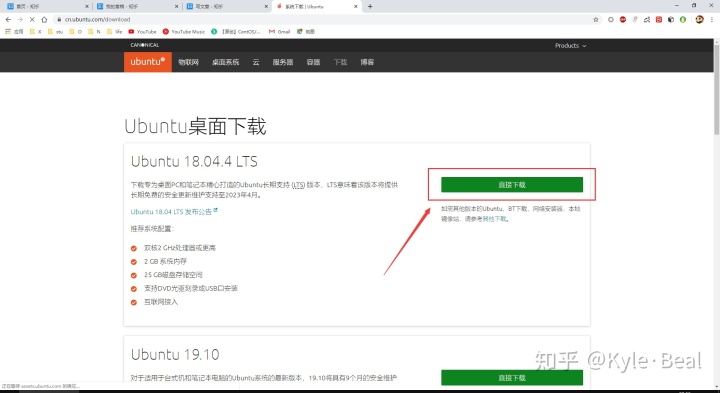Download Ubuntu 19.10 directly

click(512, 378)
